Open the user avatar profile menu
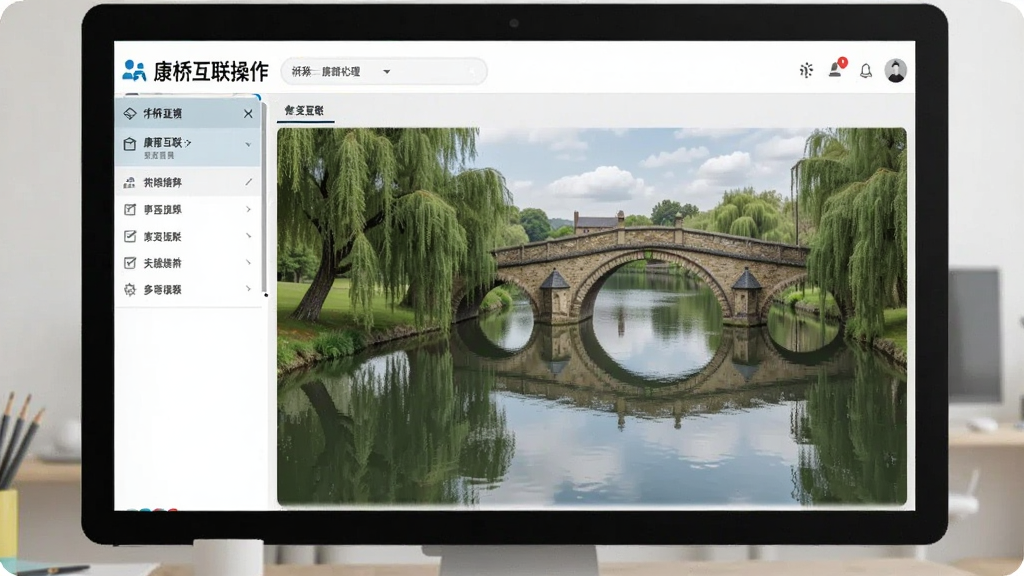The height and width of the screenshot is (576, 1024). coord(895,71)
